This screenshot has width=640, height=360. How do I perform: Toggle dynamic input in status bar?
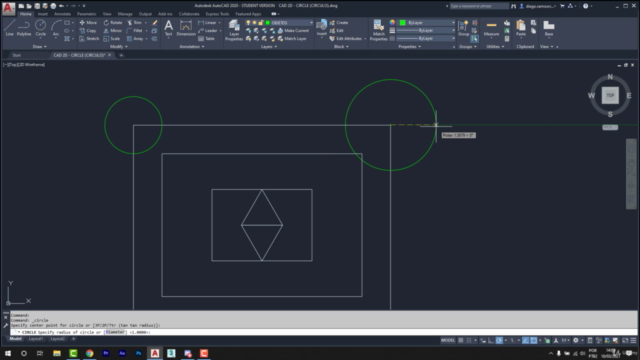(x=483, y=340)
